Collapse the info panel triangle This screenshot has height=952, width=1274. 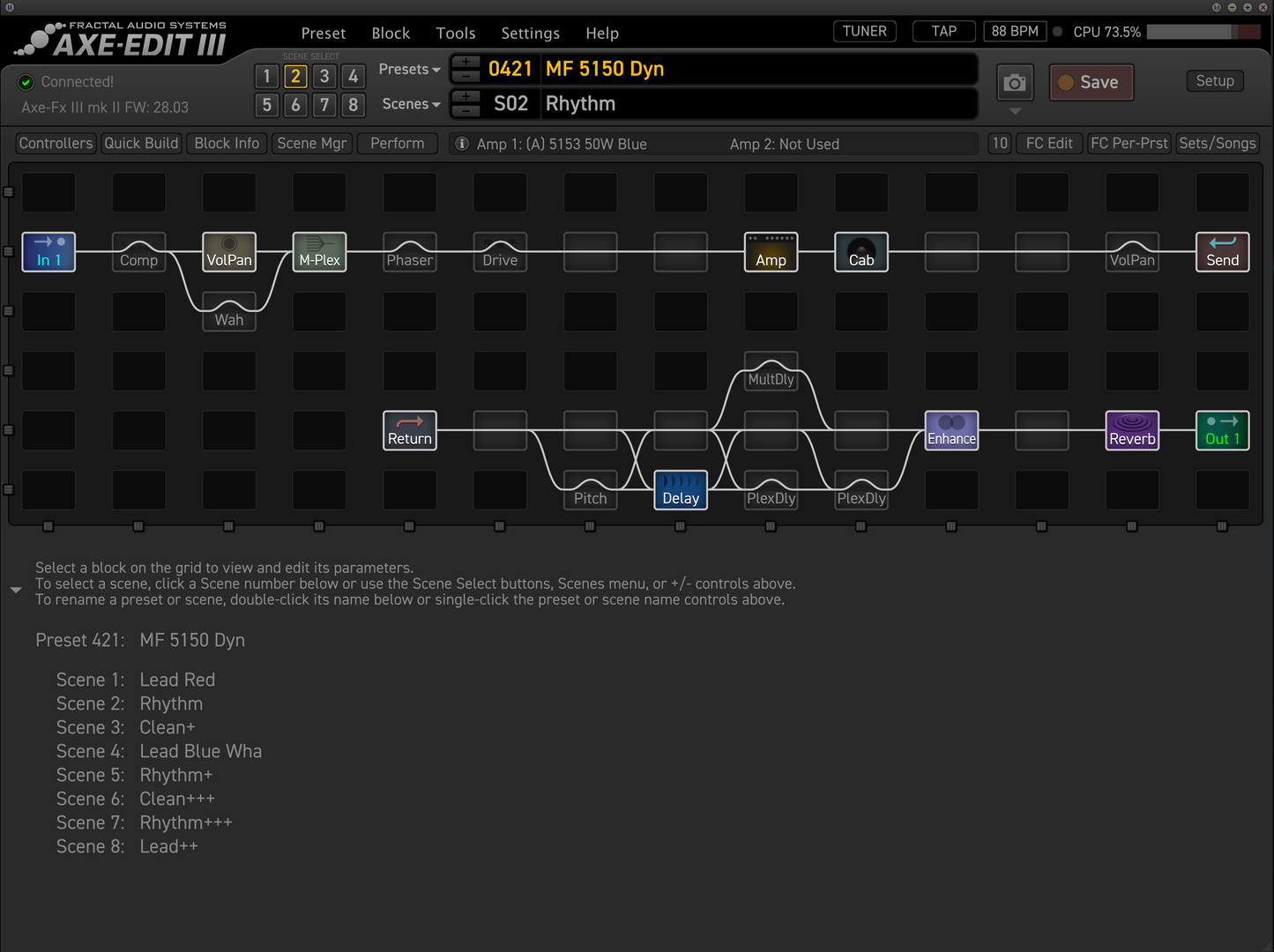[16, 590]
